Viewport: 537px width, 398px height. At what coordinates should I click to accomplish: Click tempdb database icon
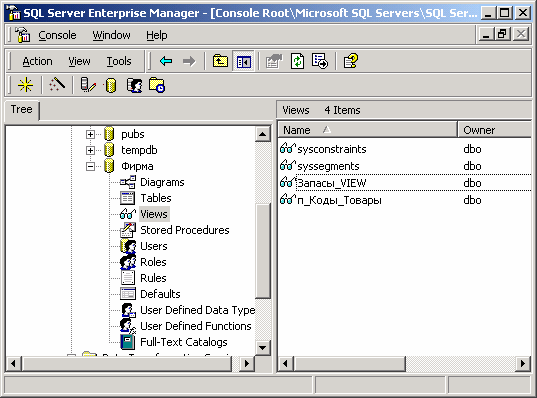click(x=109, y=150)
